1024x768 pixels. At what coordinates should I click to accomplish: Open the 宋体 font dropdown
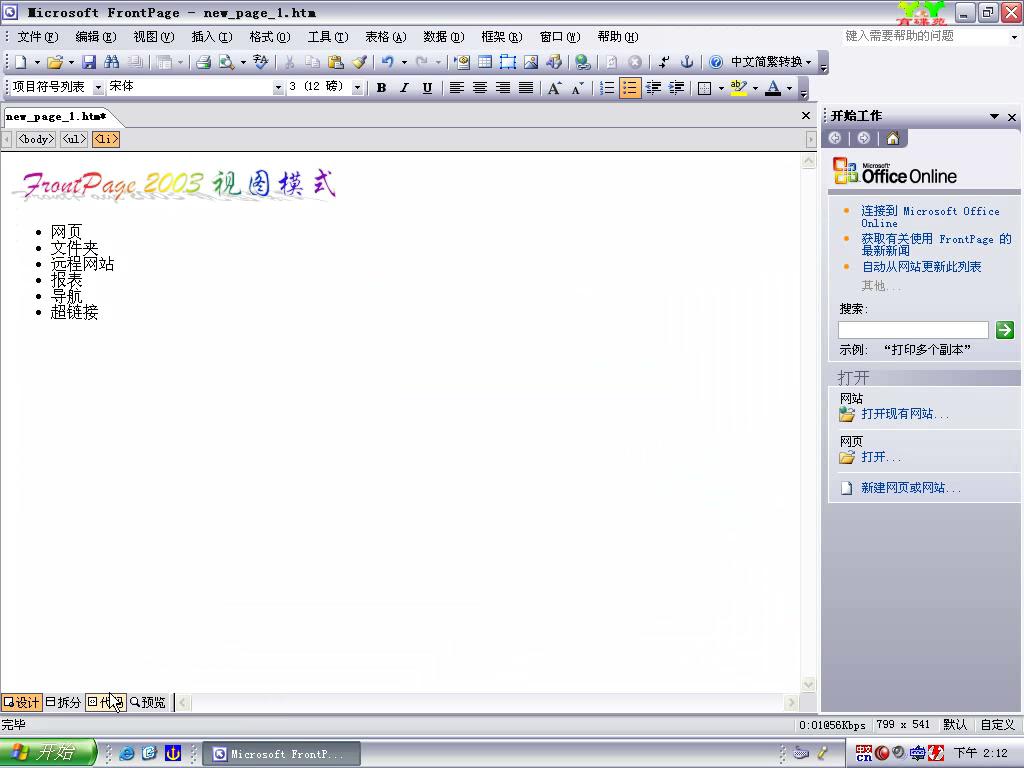point(278,88)
